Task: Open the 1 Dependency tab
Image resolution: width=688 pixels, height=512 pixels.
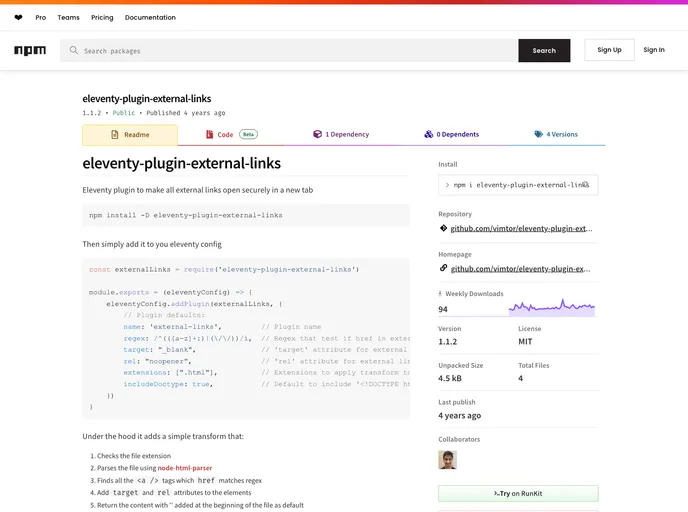Action: [341, 135]
